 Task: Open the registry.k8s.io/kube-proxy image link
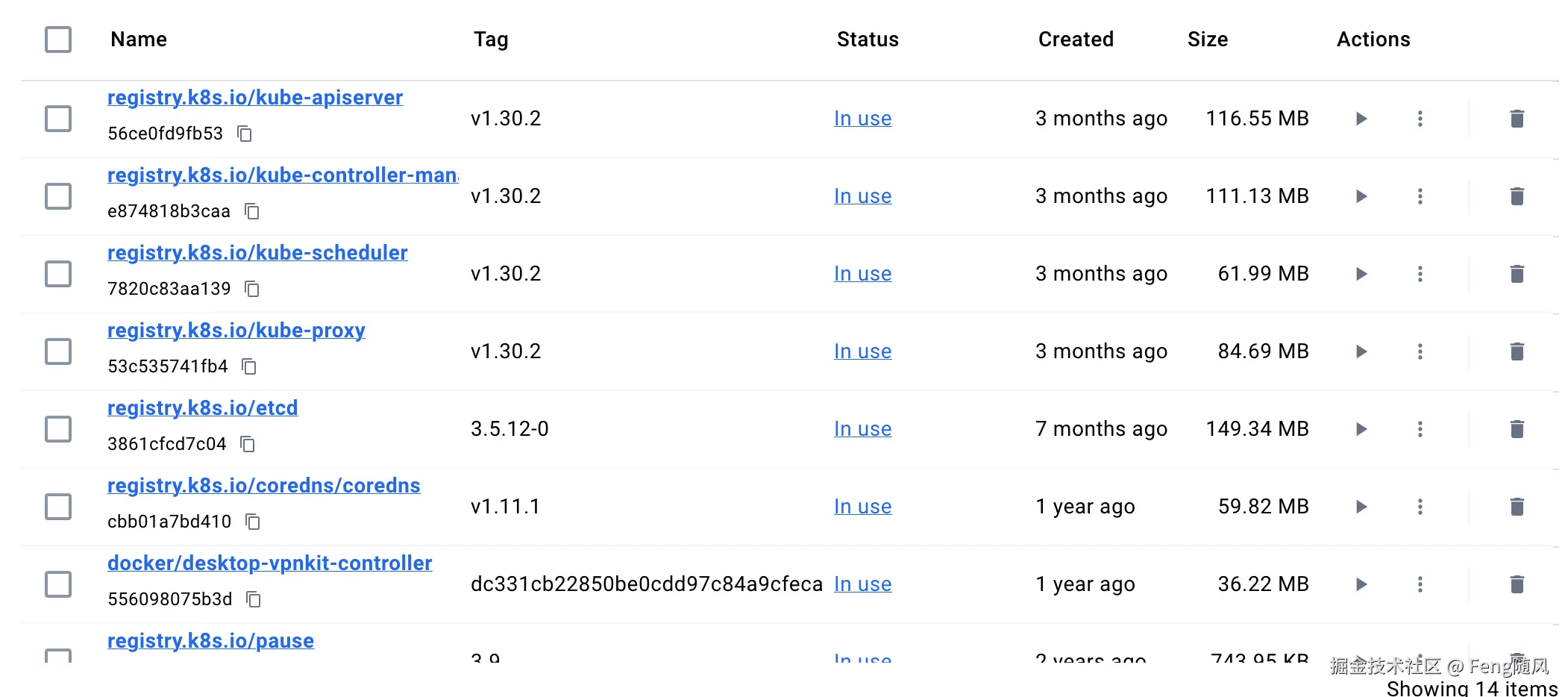236,331
